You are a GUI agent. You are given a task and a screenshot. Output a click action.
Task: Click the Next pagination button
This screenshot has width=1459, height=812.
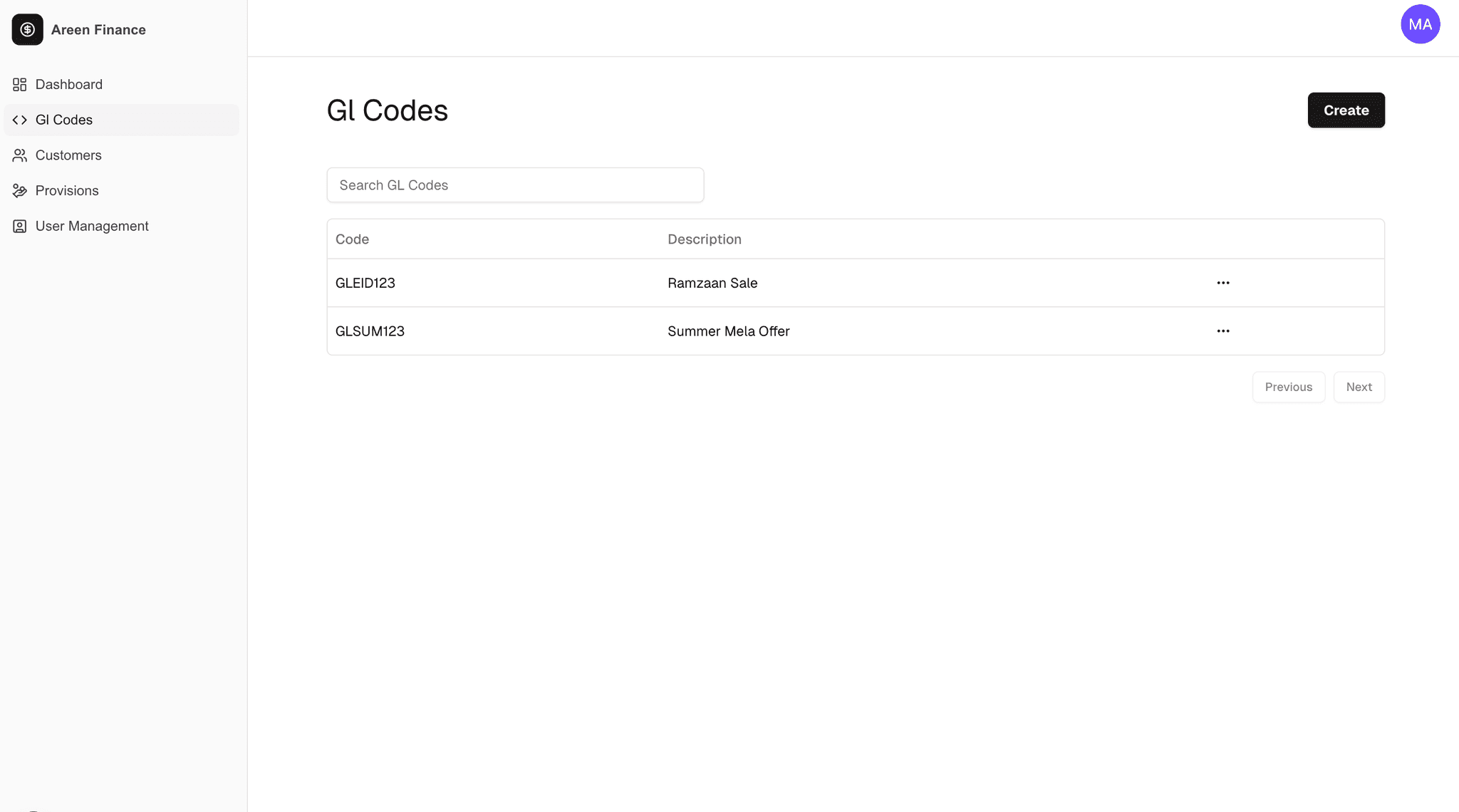[x=1359, y=387]
